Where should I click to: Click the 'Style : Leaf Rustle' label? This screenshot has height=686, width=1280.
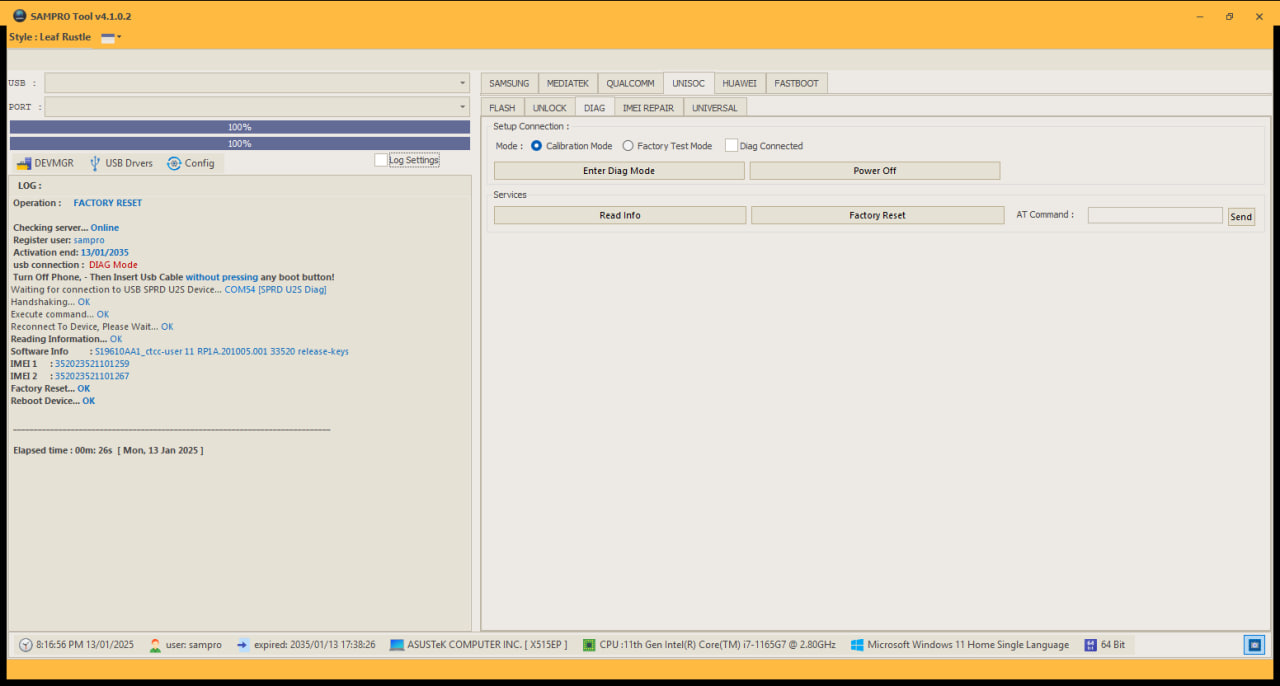[x=50, y=37]
